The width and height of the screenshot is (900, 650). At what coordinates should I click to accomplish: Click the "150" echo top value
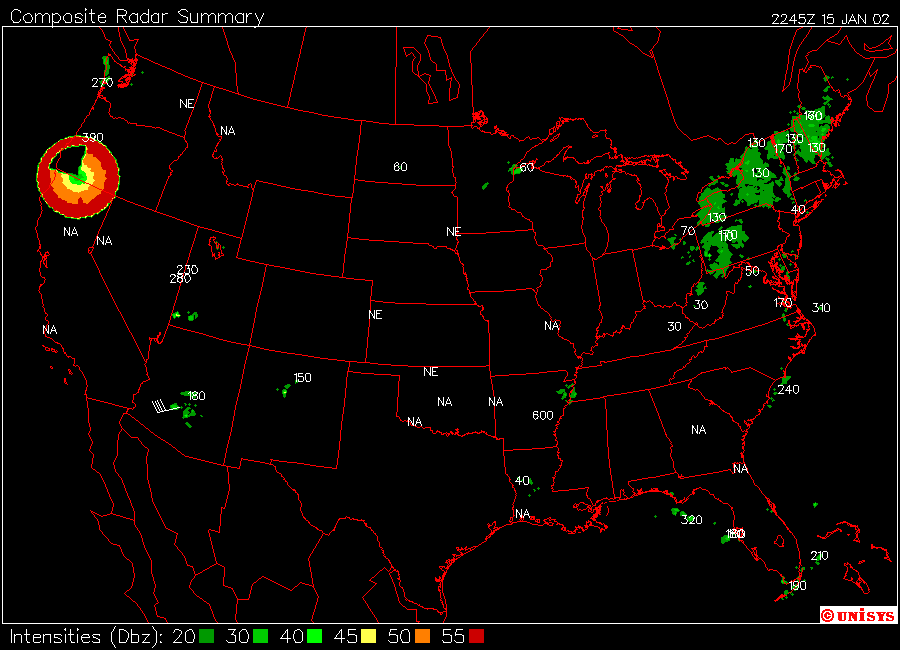[x=302, y=378]
